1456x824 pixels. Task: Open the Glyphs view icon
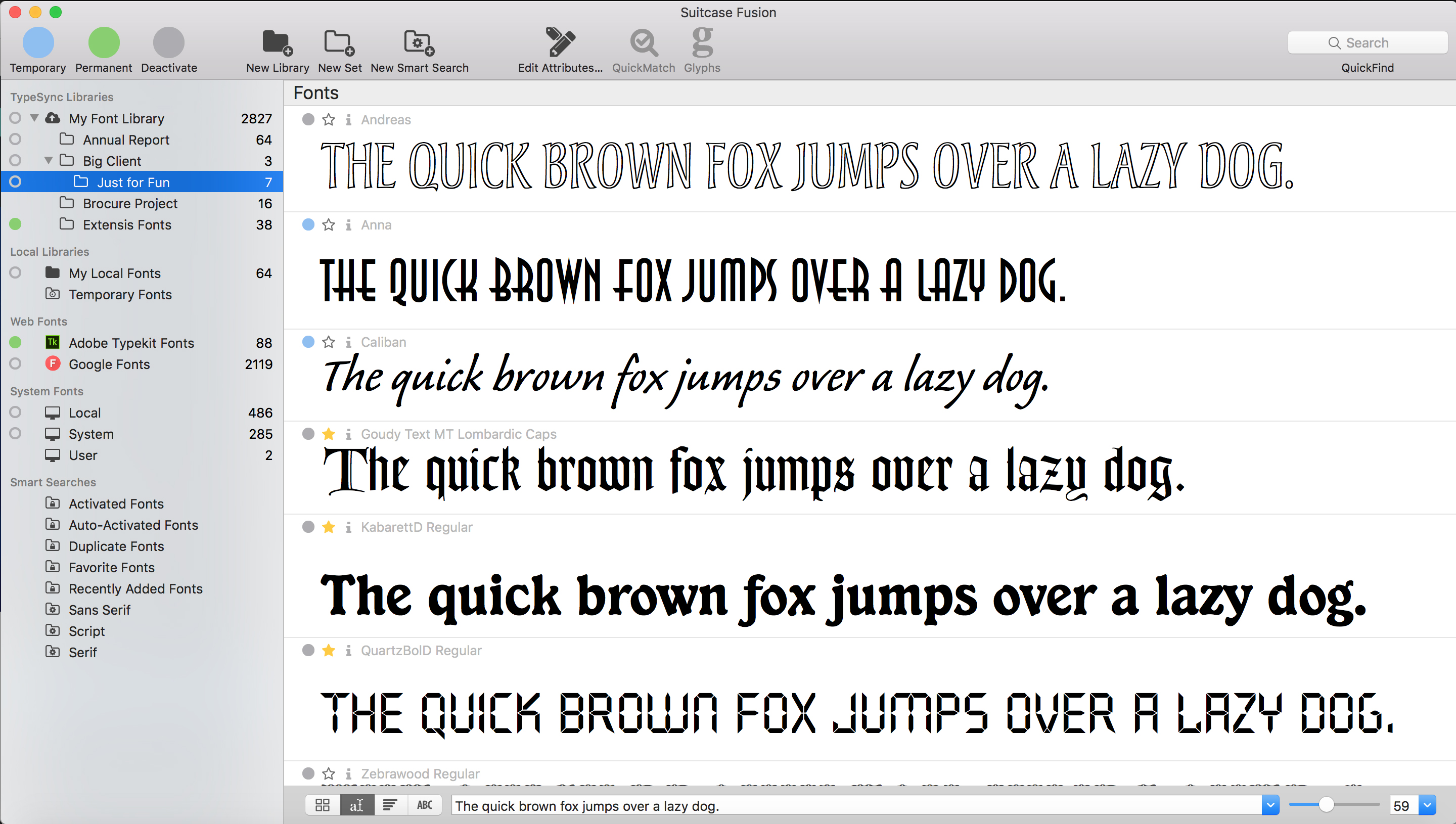pos(702,43)
